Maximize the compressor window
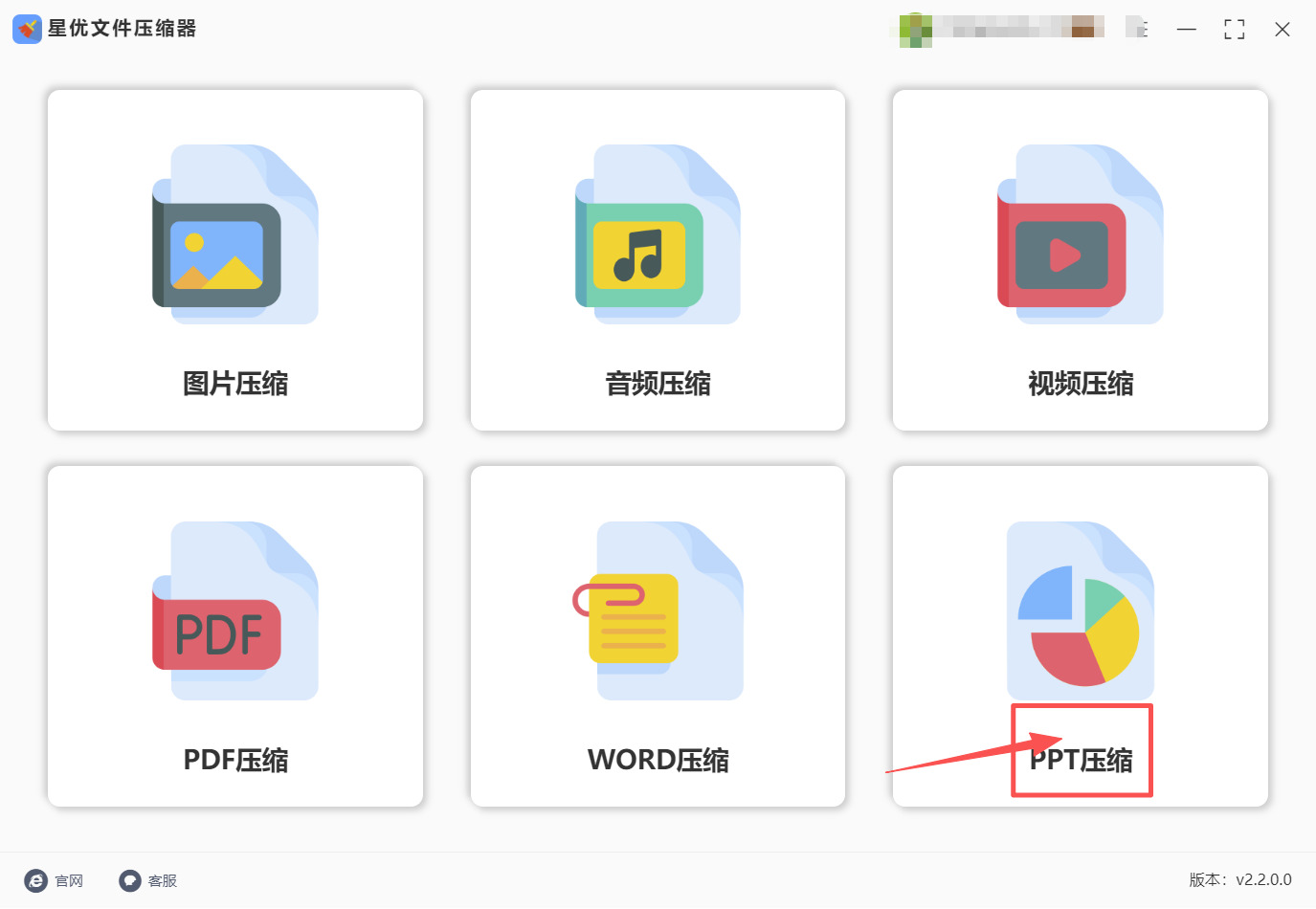Screen dimensions: 1316x909 [1235, 30]
